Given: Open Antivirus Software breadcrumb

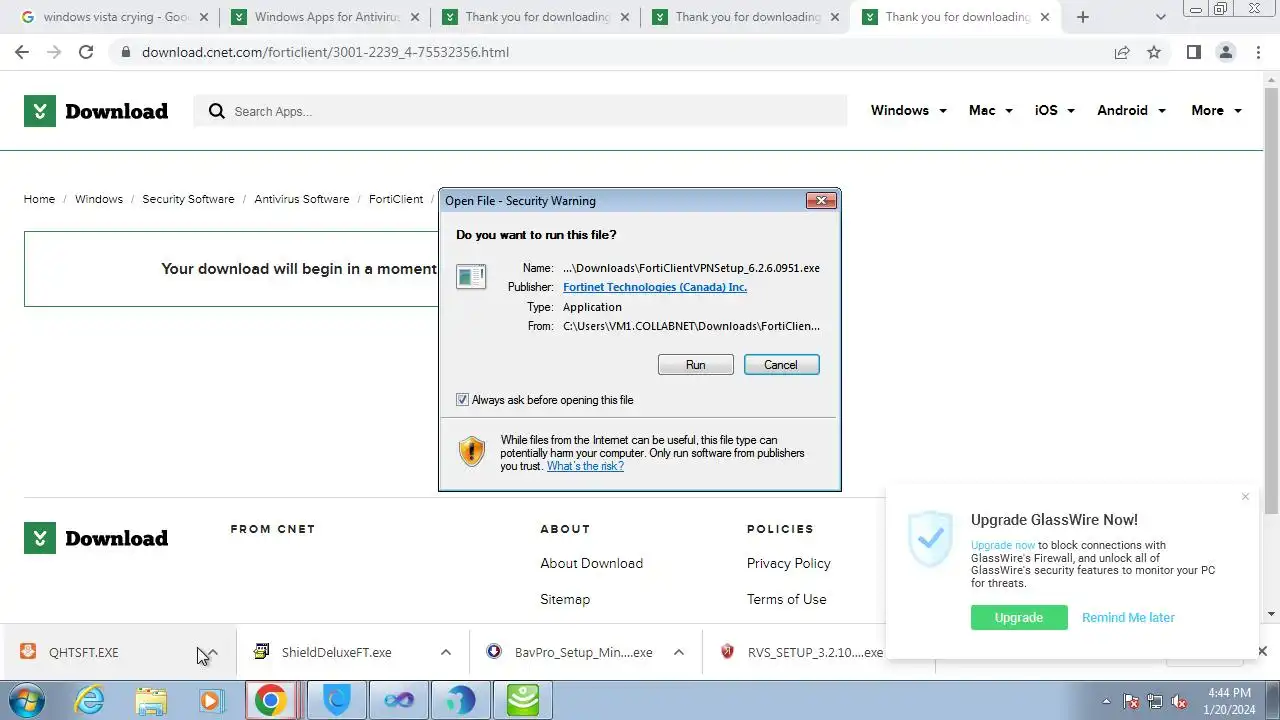Looking at the screenshot, I should click(302, 199).
